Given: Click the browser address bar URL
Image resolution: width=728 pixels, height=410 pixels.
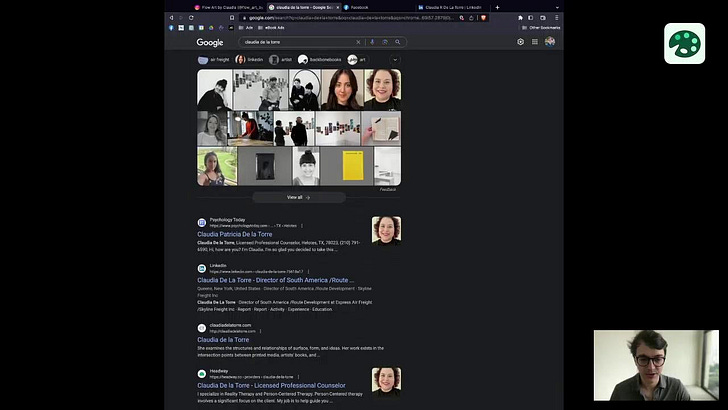Looking at the screenshot, I should click(x=351, y=18).
